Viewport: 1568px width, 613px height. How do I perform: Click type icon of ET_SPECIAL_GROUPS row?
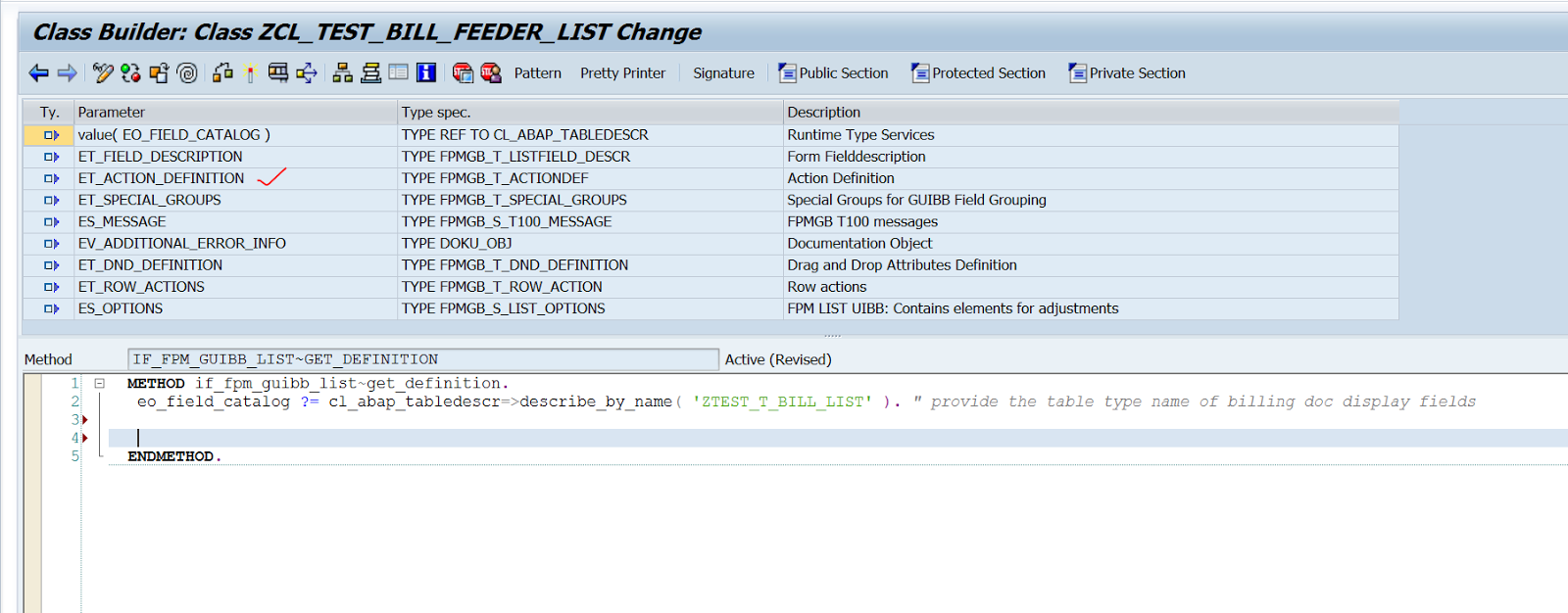pos(51,200)
